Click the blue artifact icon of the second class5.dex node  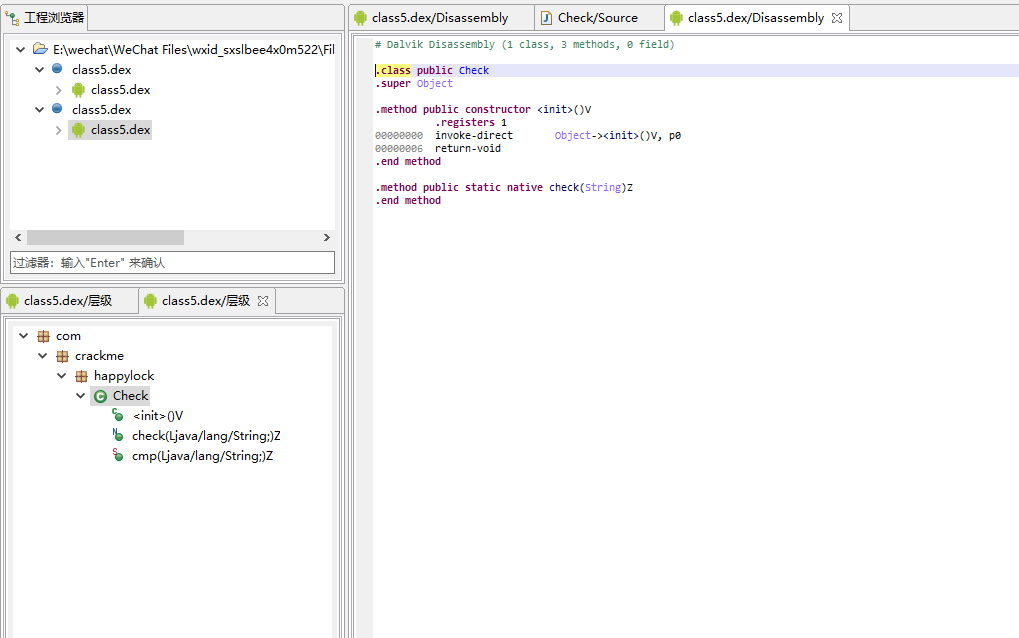(57, 108)
